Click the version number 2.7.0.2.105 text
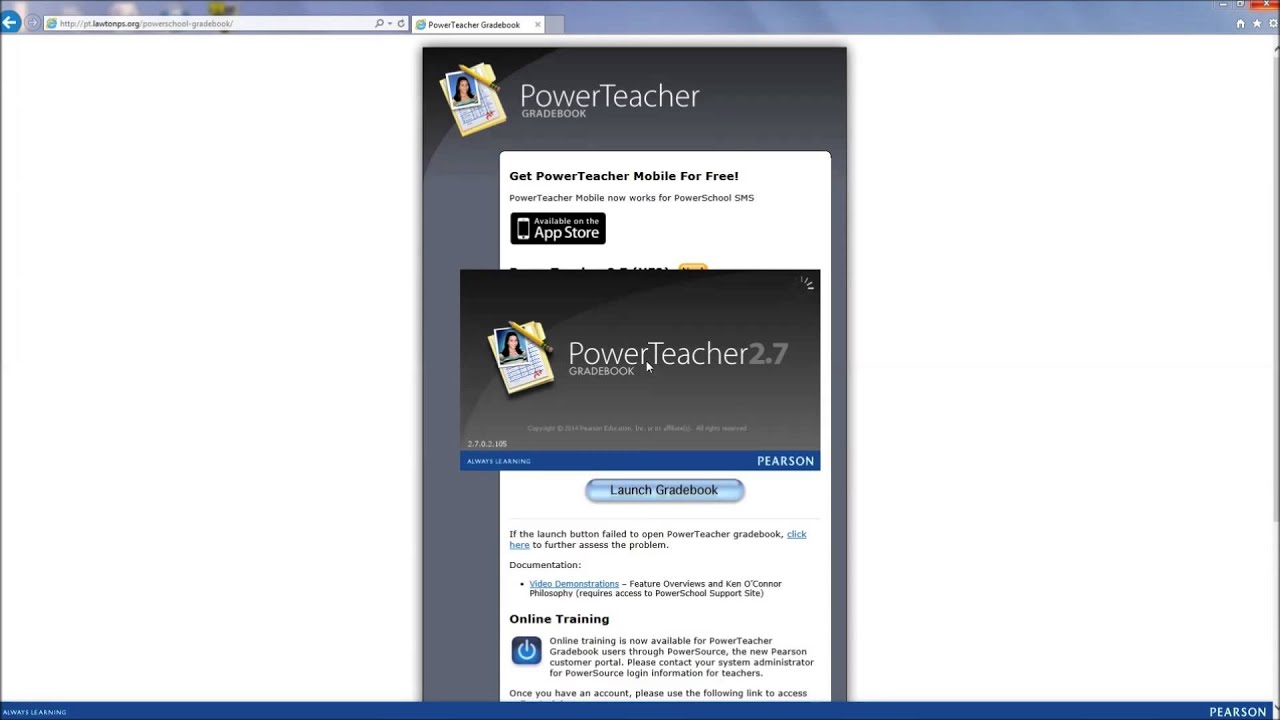 point(487,444)
